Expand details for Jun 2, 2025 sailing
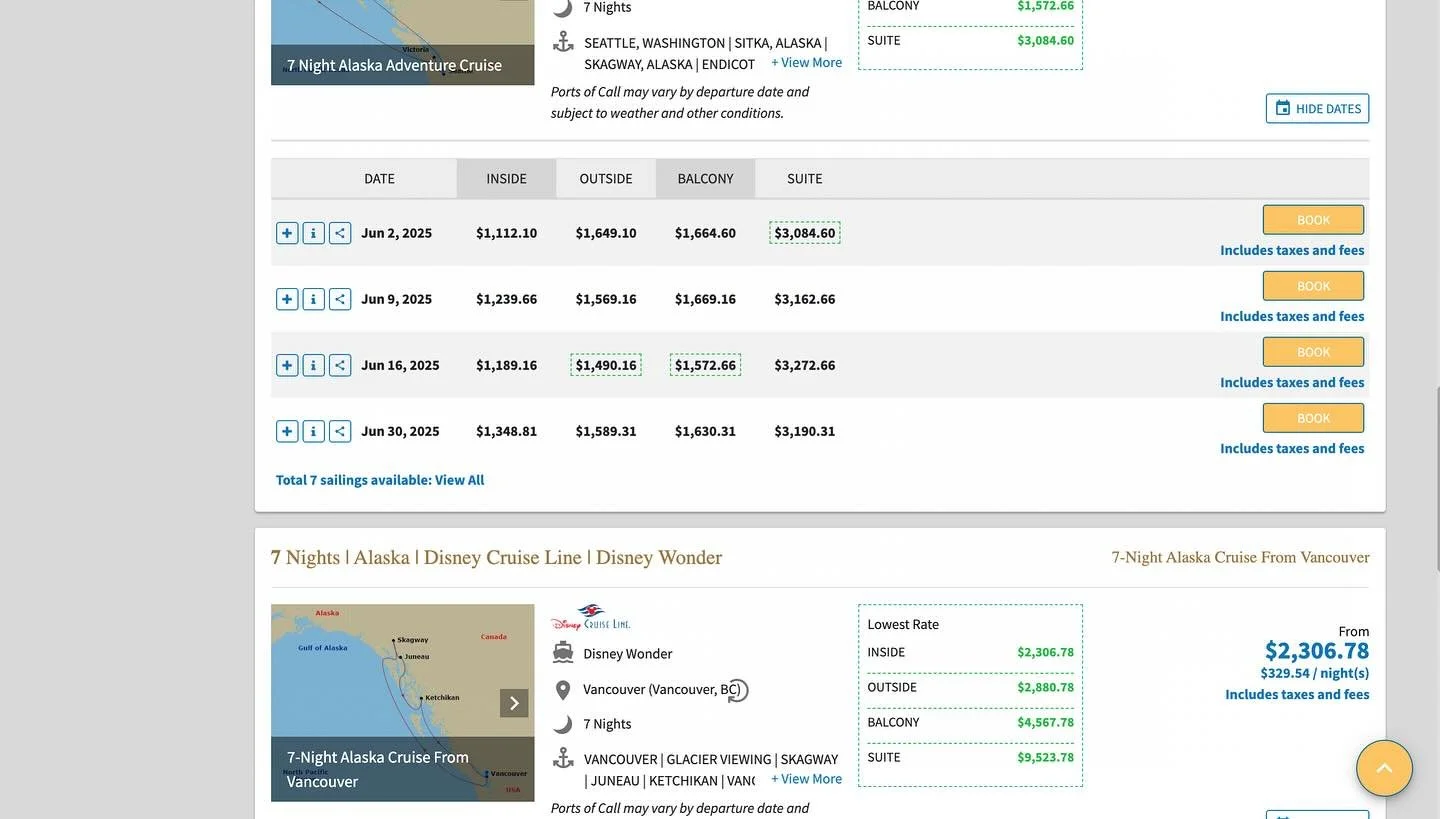Image resolution: width=1440 pixels, height=819 pixels. (287, 233)
